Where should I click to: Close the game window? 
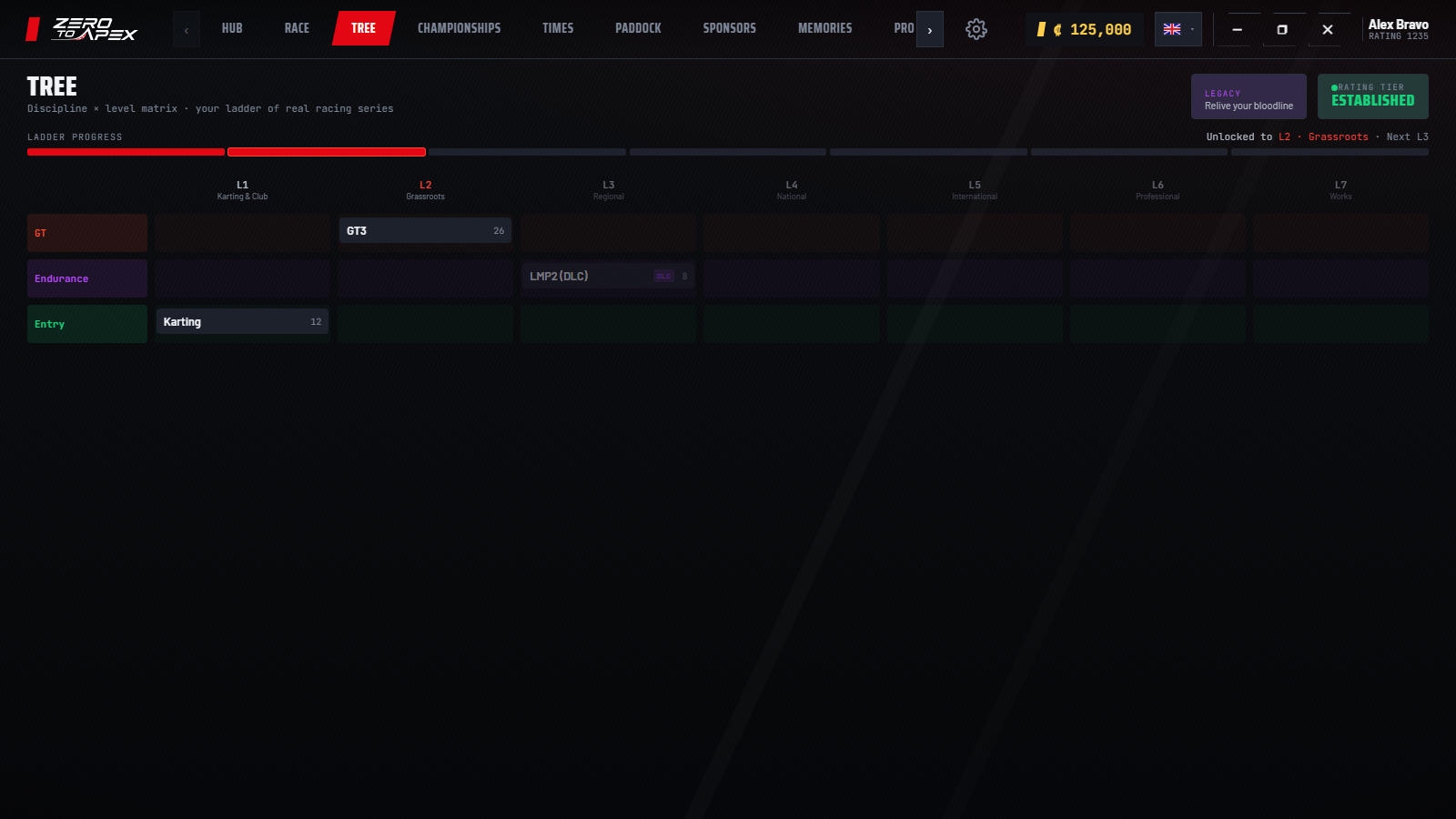click(x=1328, y=29)
